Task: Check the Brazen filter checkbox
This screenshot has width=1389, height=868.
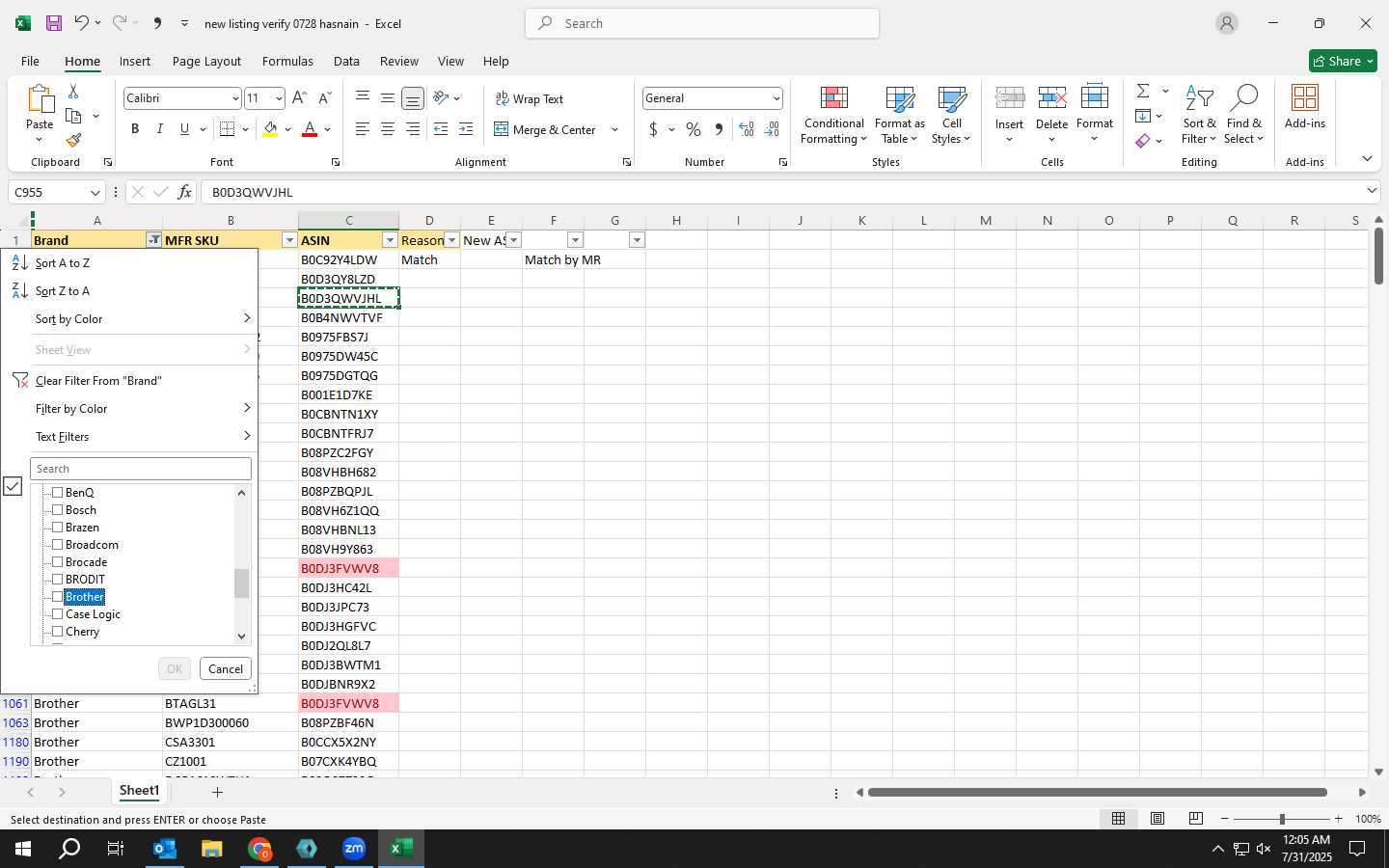Action: coord(57,528)
